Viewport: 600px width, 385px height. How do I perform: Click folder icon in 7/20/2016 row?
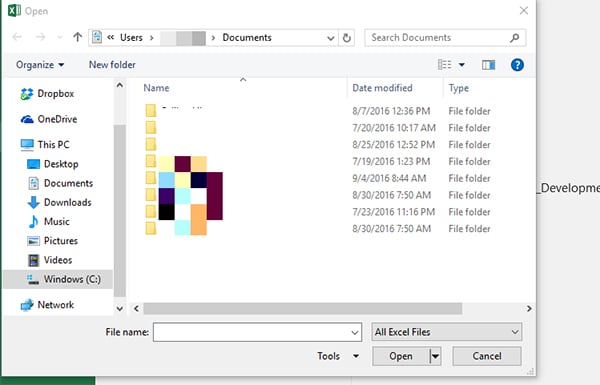(151, 127)
